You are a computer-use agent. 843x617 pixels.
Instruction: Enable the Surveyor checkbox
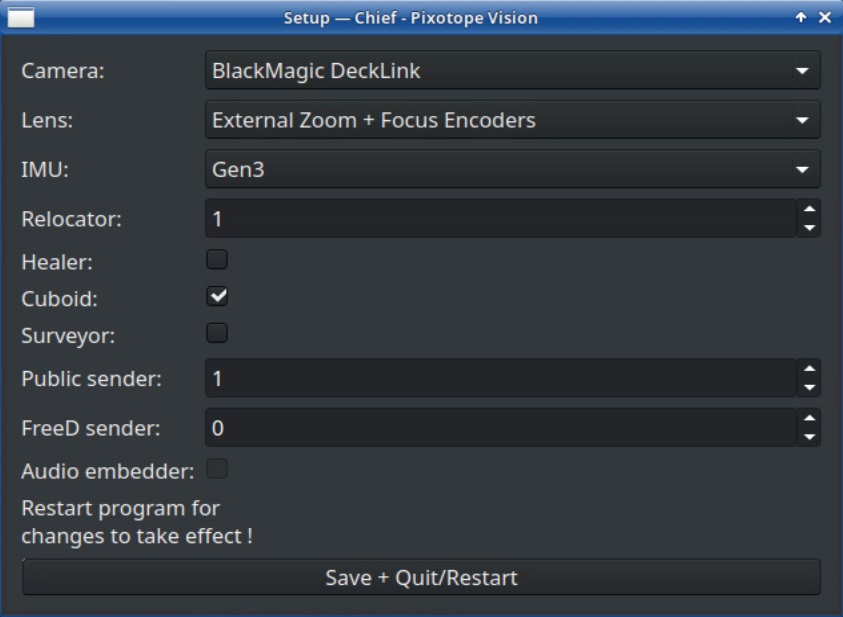tap(217, 333)
